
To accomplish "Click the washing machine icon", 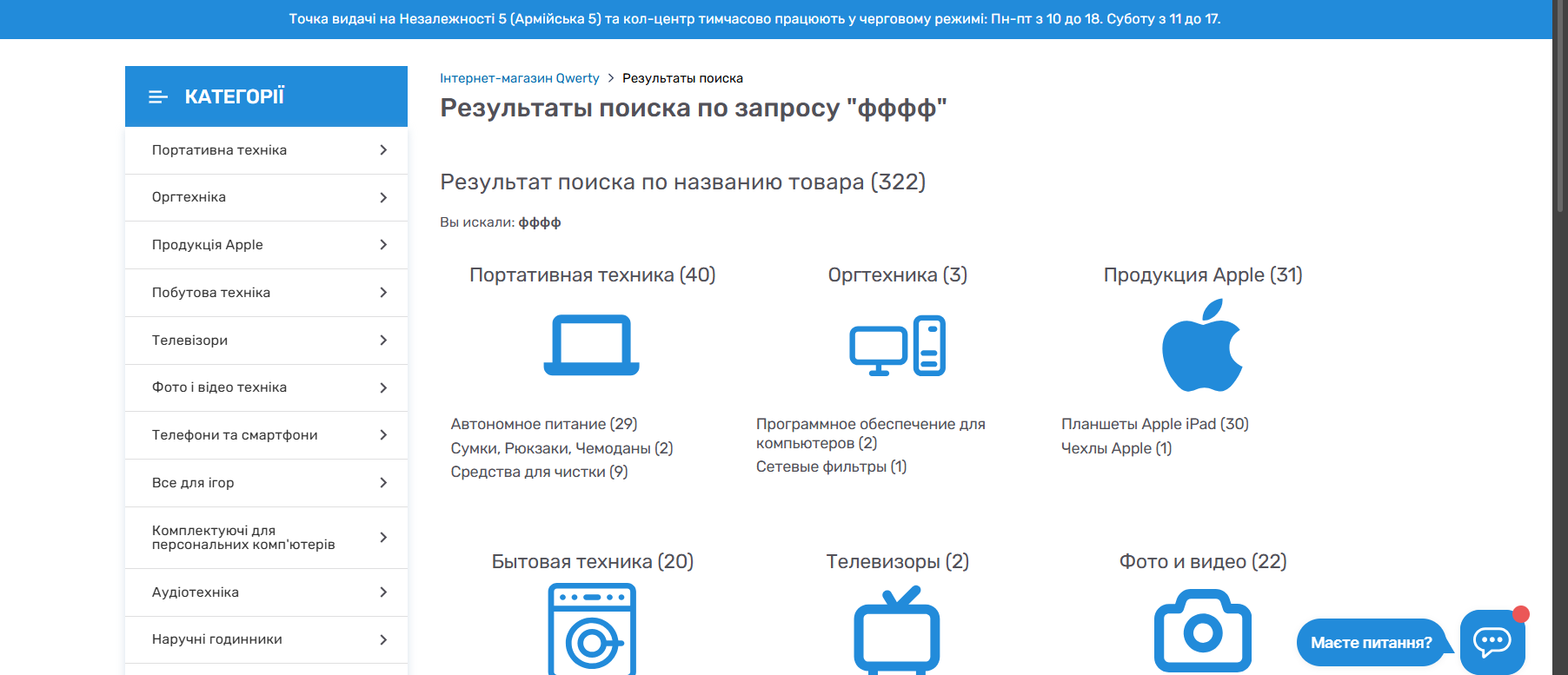I will click(x=591, y=629).
